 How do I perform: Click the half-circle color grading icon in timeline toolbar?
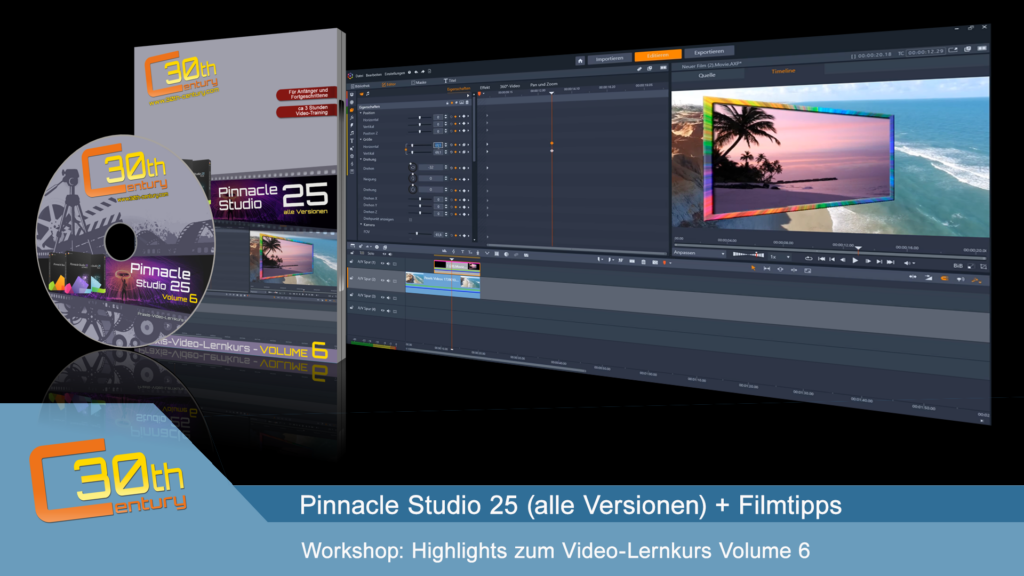506,254
